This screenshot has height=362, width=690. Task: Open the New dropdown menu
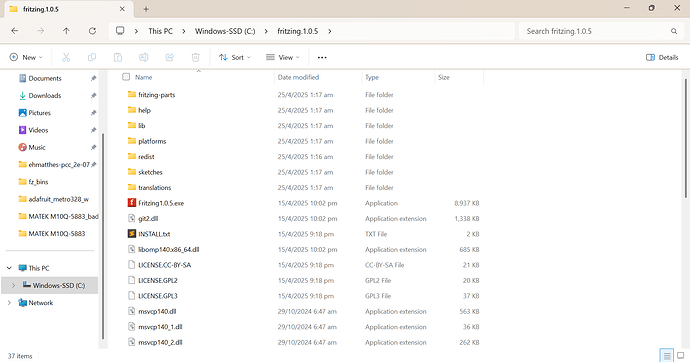coord(26,57)
